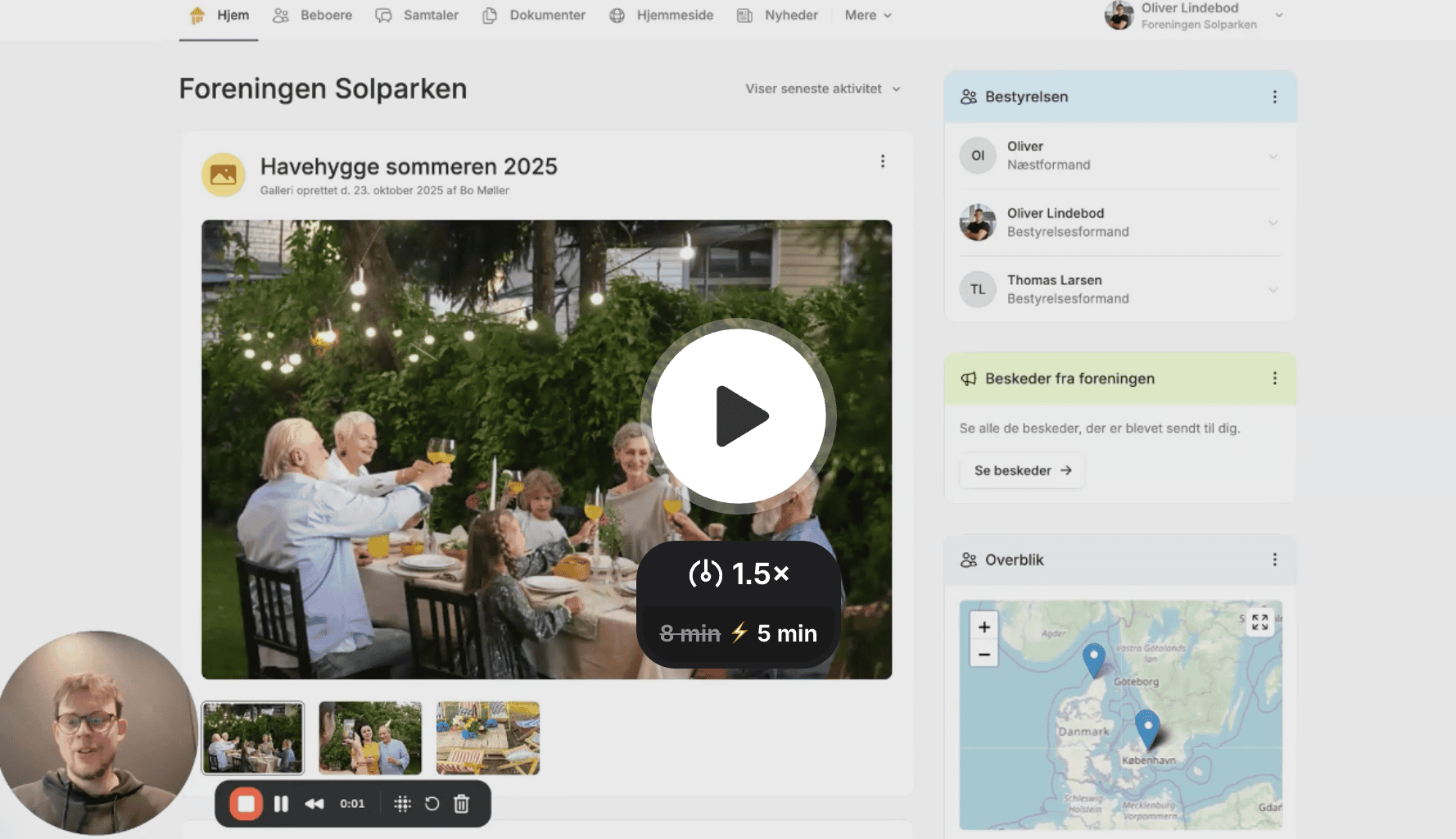
Task: Open Hjemmeside via the globe icon
Action: (x=616, y=15)
